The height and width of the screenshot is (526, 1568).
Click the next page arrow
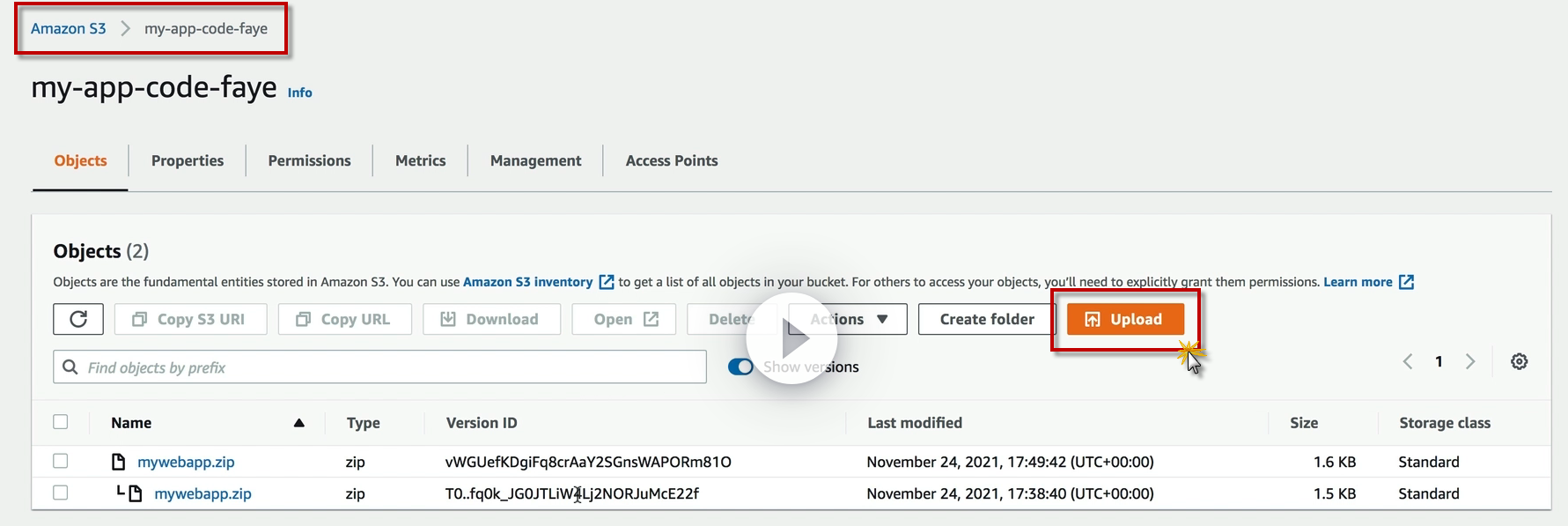tap(1469, 361)
